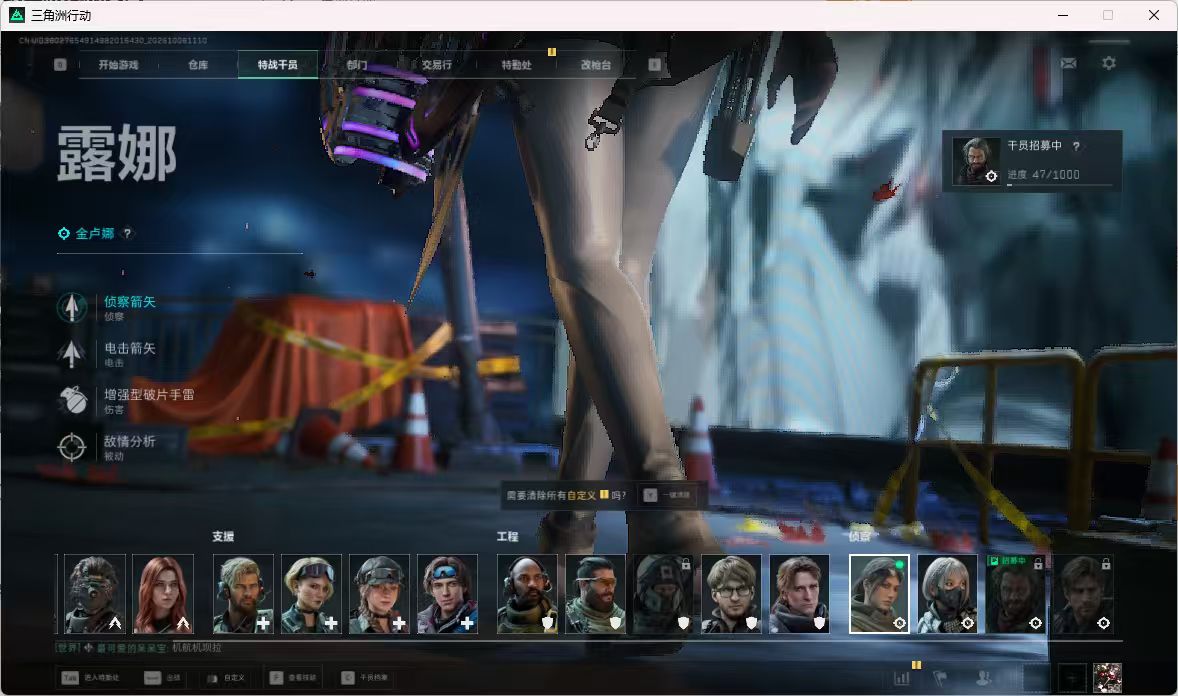
Task: Select the 侦察箭矢 skill icon
Action: click(72, 307)
